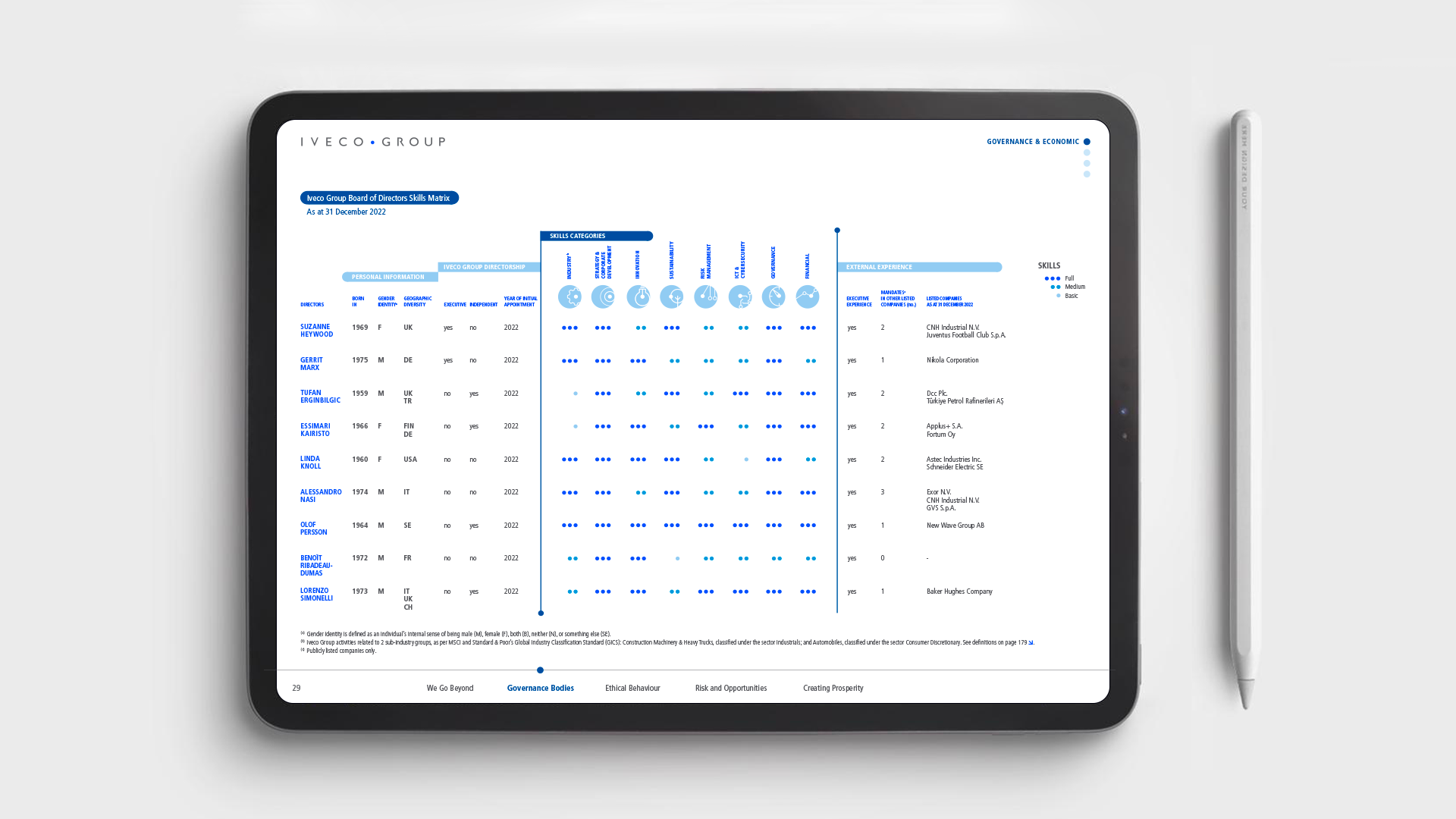
Task: Select the Governance & Economic section dot
Action: 1087,142
